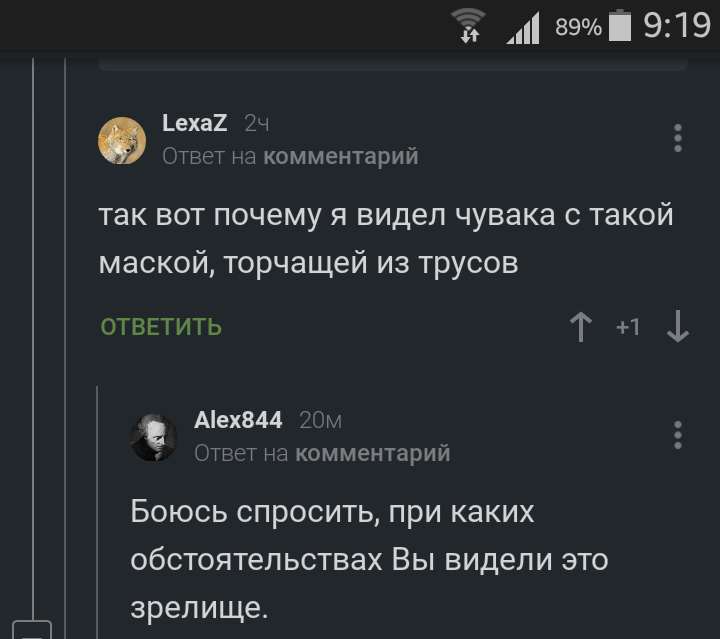Viewport: 720px width, 639px height.
Task: Tap the Wi-Fi icon in the status bar
Action: click(x=467, y=25)
